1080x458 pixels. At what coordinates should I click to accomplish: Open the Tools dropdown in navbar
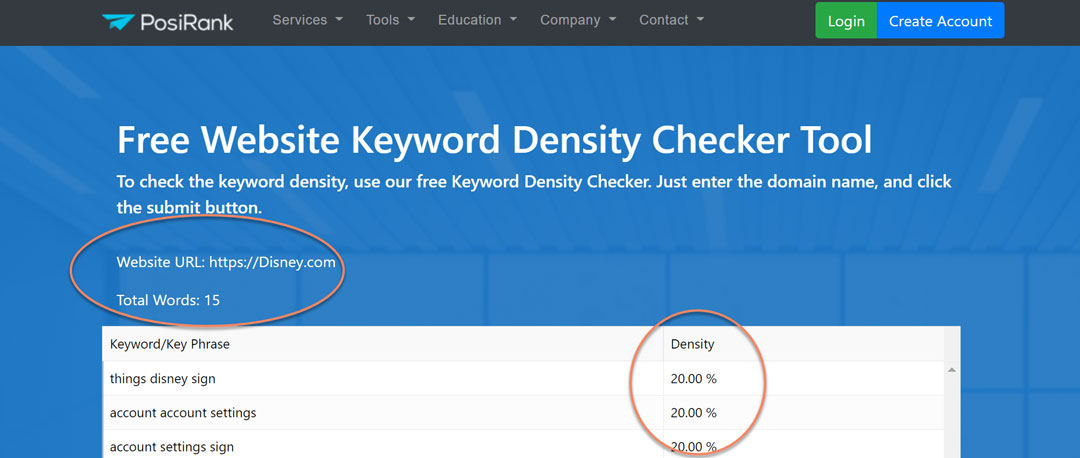click(390, 20)
